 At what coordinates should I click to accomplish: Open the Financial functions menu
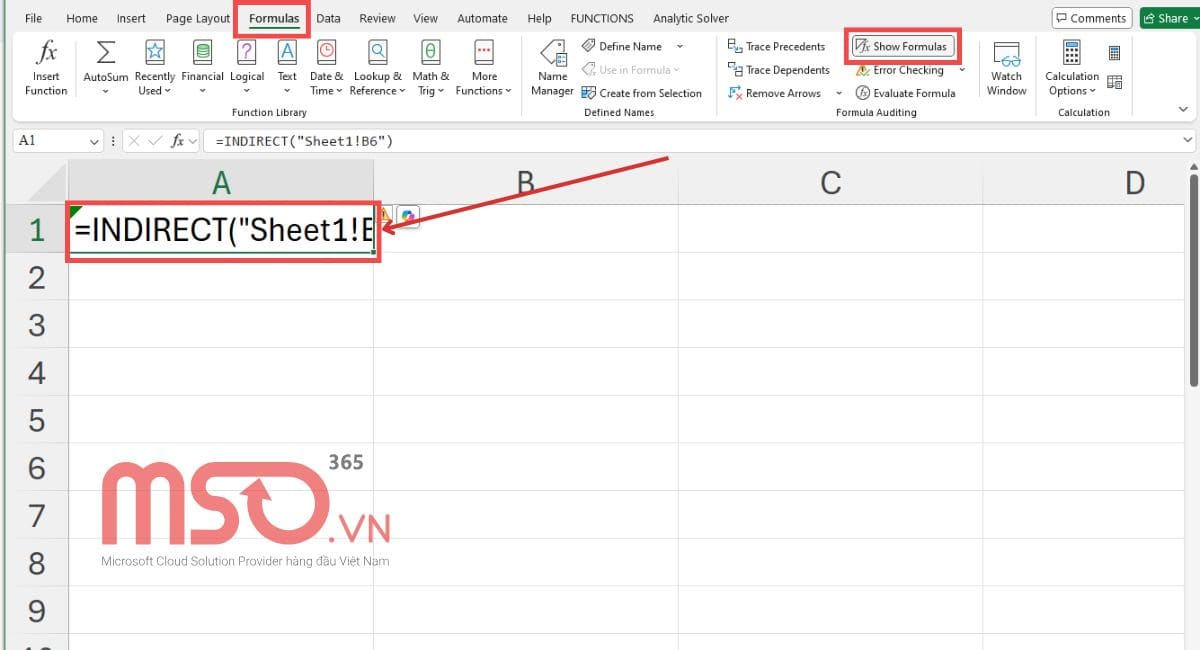coord(202,68)
